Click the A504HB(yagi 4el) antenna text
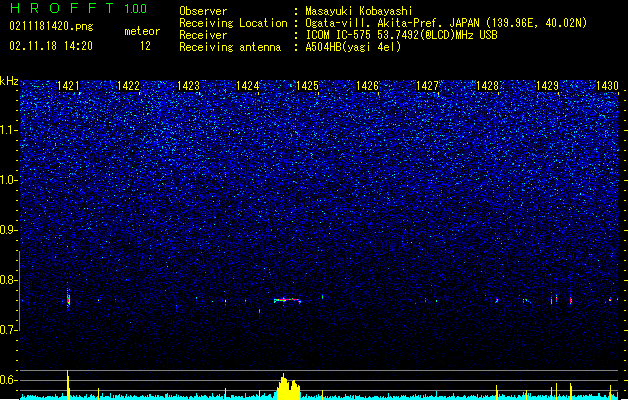The image size is (629, 400). tap(353, 47)
